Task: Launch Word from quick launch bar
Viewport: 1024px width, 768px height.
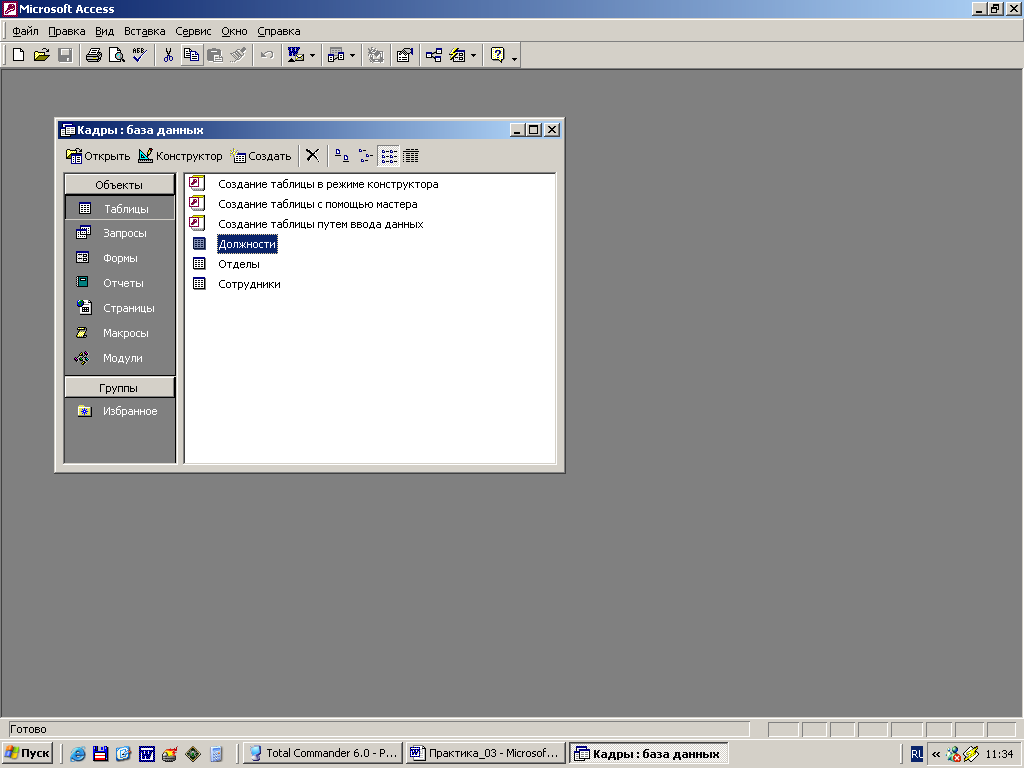Action: (147, 754)
